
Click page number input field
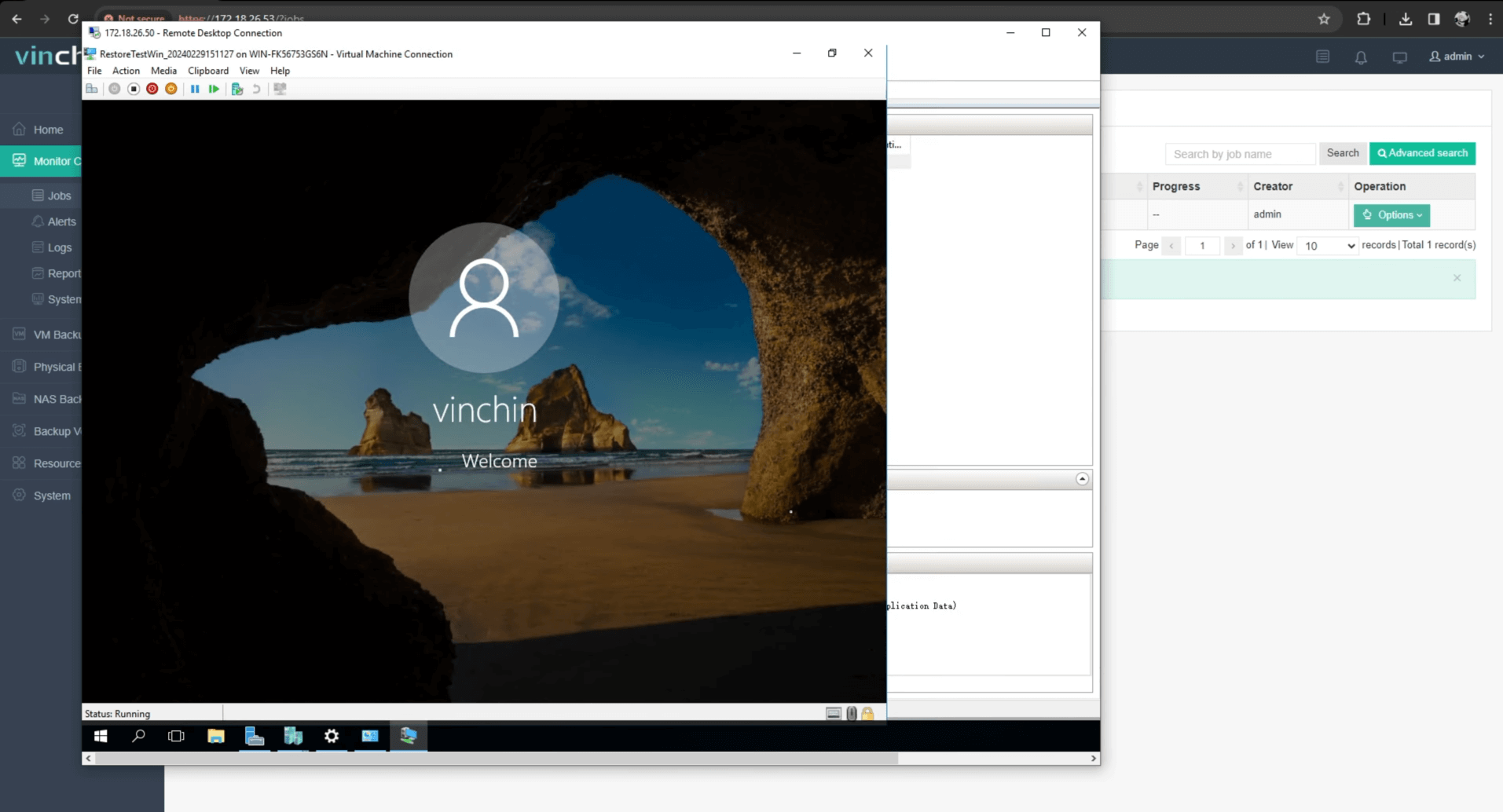1202,246
